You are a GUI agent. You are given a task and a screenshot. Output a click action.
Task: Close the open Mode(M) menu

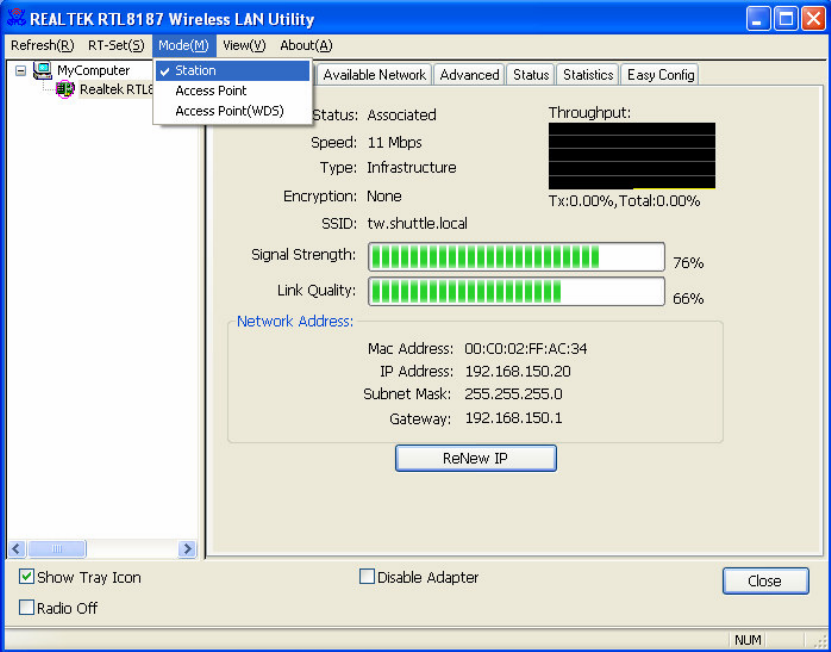click(x=184, y=46)
